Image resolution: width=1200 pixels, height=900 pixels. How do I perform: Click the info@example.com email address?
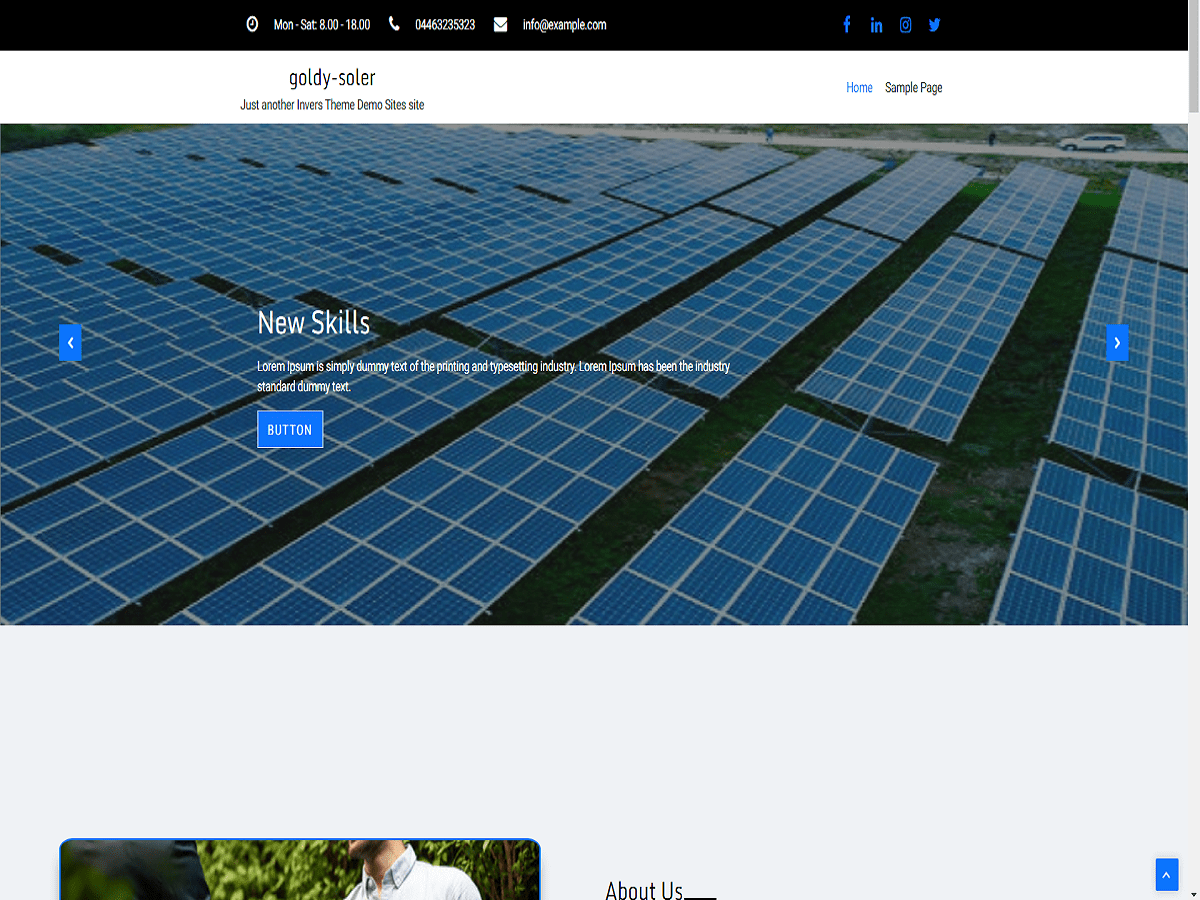564,24
